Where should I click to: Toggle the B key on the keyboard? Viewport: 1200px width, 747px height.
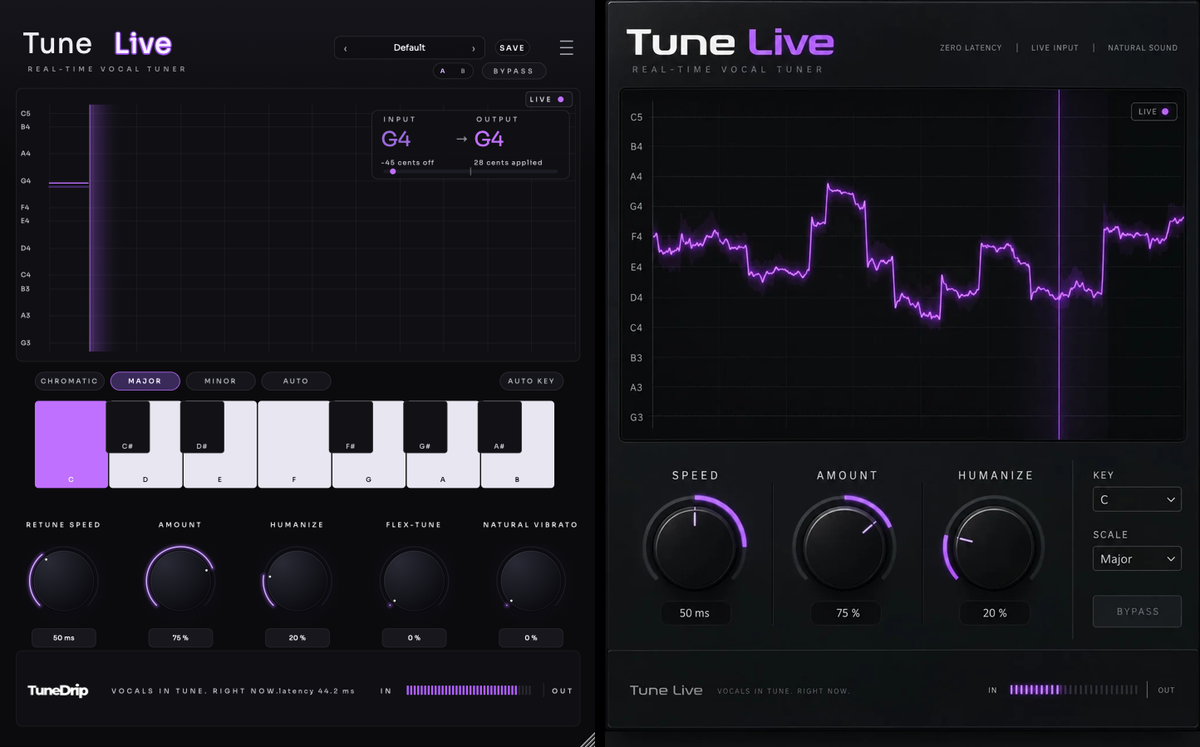pyautogui.click(x=517, y=470)
